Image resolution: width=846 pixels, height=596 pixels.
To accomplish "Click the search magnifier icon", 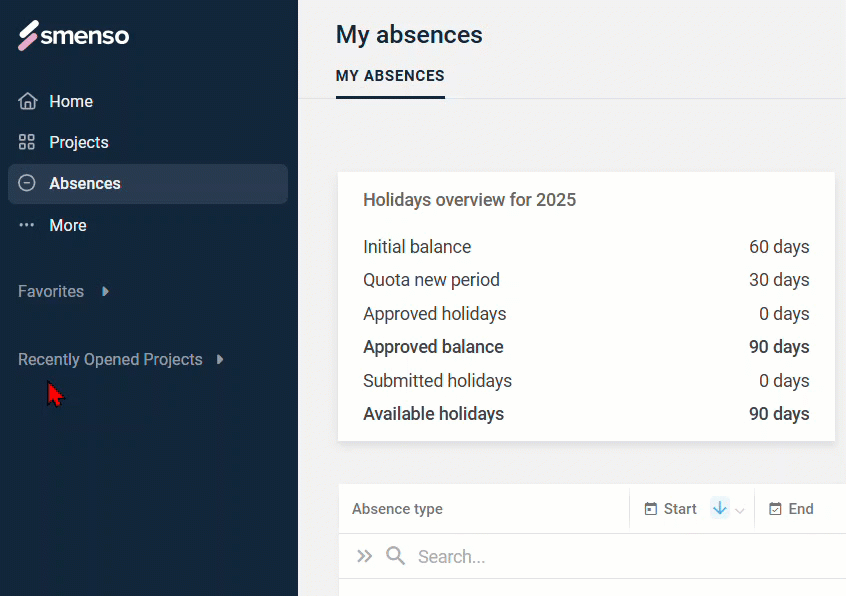I will click(x=395, y=556).
